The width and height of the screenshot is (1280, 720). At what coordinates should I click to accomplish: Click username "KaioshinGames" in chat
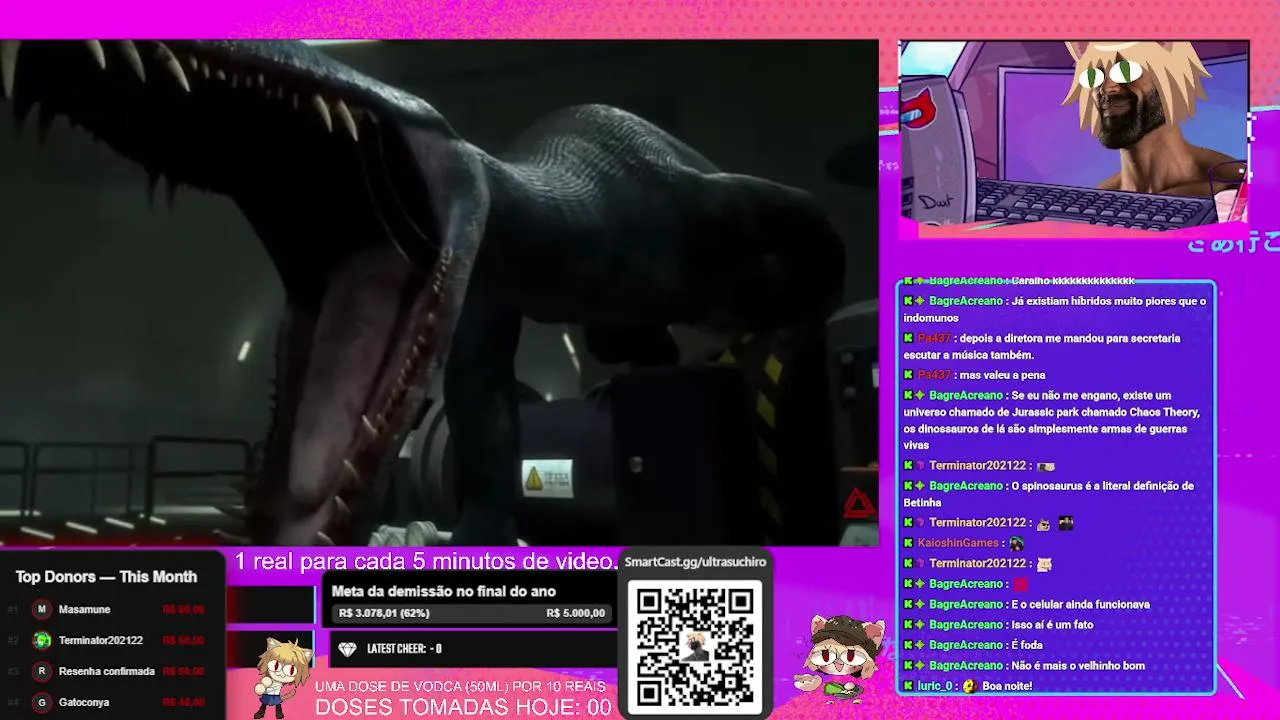[958, 543]
